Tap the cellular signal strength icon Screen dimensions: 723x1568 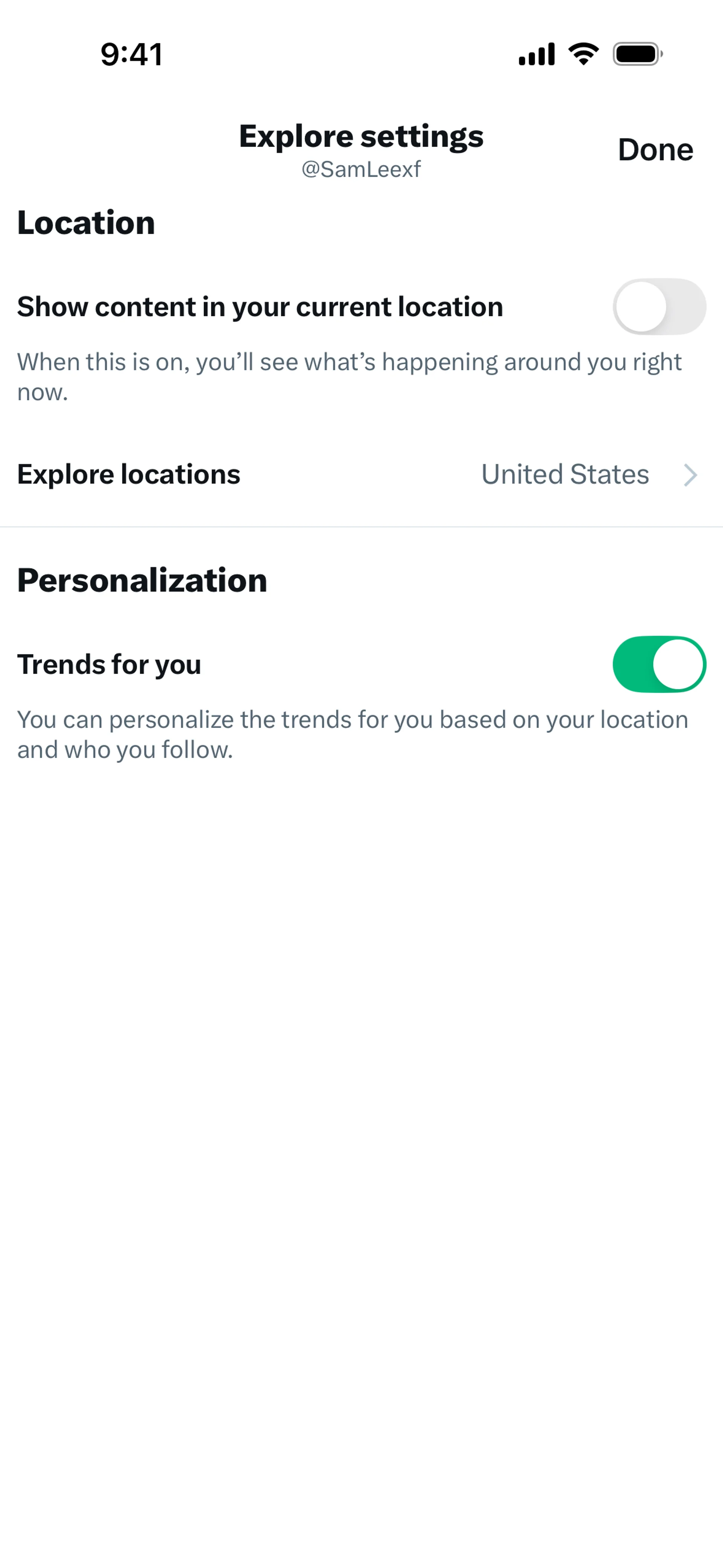coord(536,54)
